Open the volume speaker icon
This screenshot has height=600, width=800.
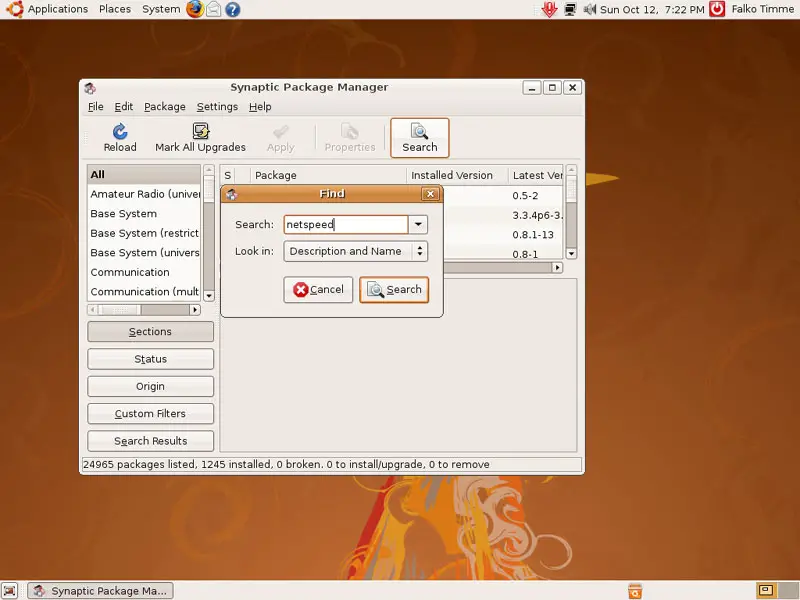589,9
